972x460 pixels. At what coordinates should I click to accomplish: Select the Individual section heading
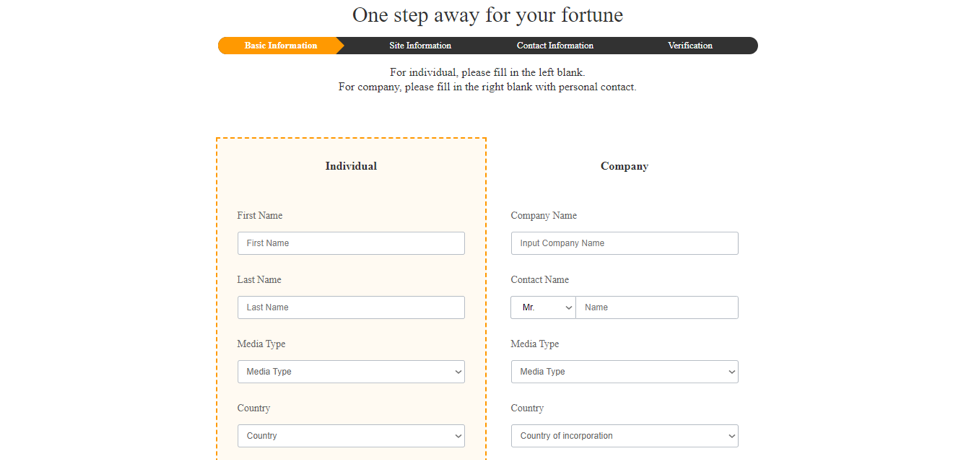tap(351, 166)
